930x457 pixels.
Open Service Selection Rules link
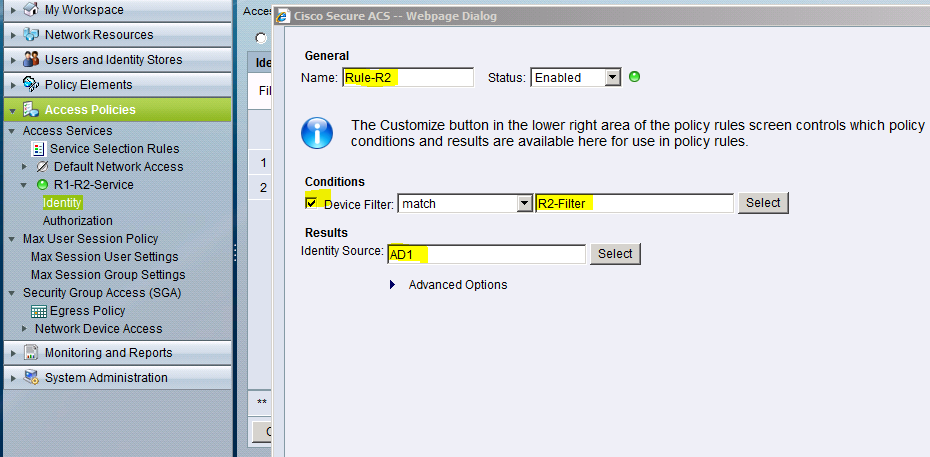tap(114, 149)
